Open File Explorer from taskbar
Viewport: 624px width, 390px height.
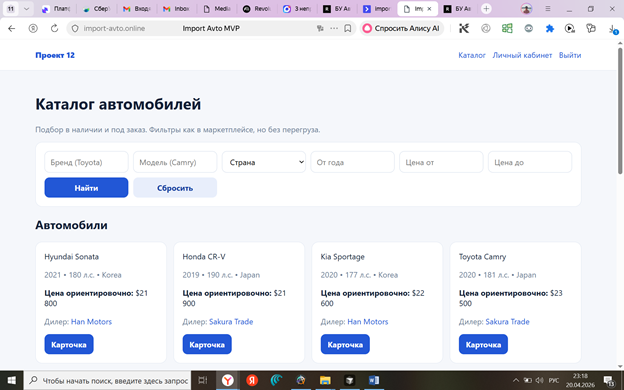[325, 380]
